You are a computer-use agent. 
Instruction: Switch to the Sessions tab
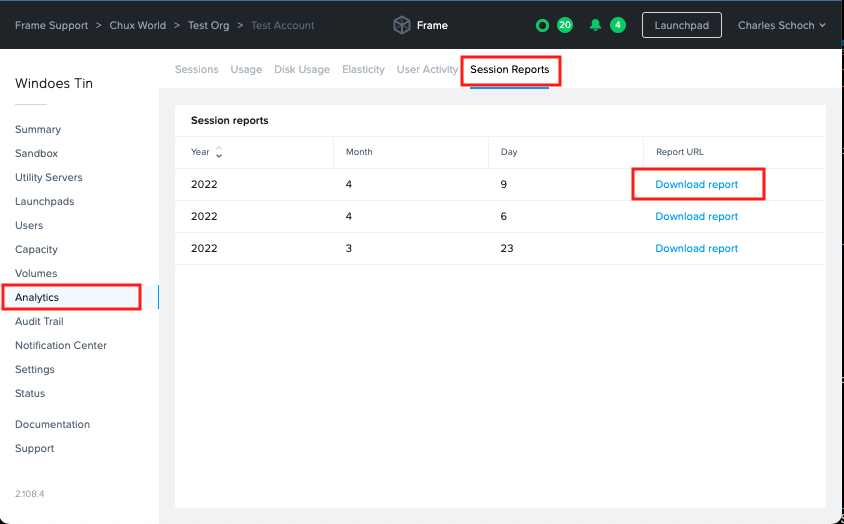coord(196,69)
